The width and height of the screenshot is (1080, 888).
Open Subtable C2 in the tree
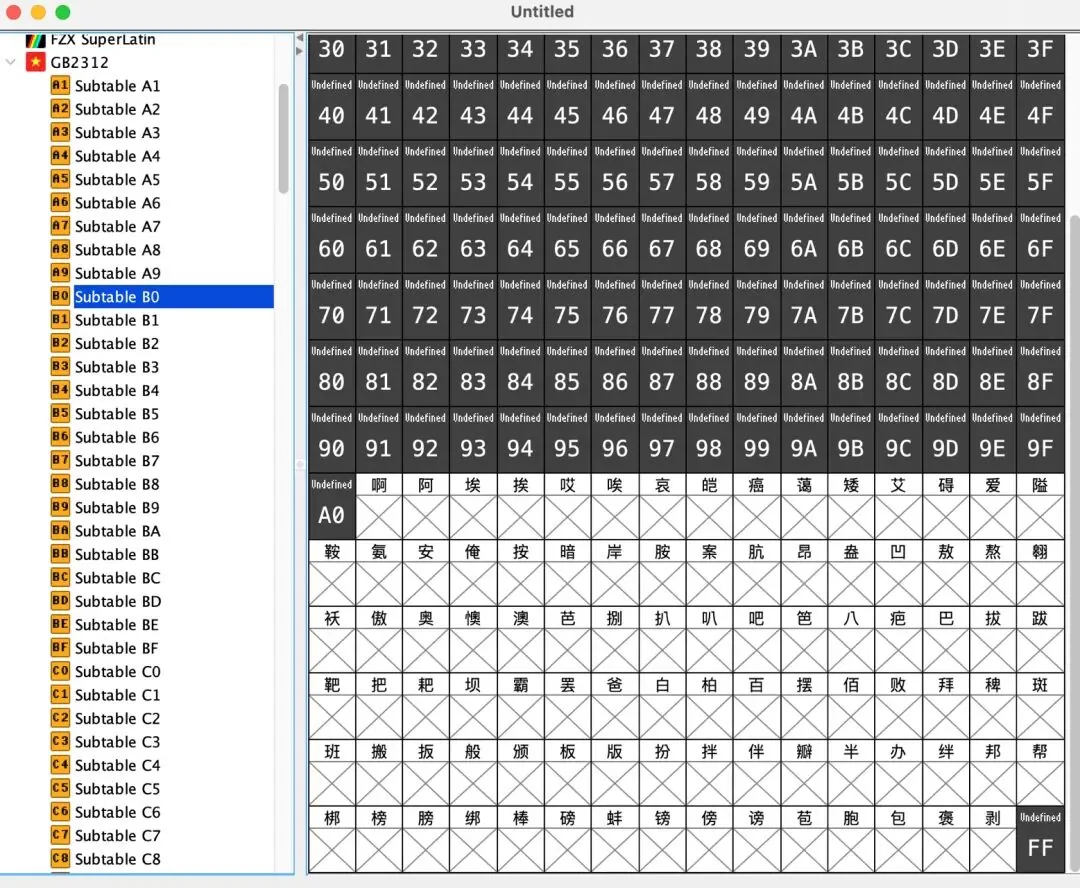(x=117, y=718)
